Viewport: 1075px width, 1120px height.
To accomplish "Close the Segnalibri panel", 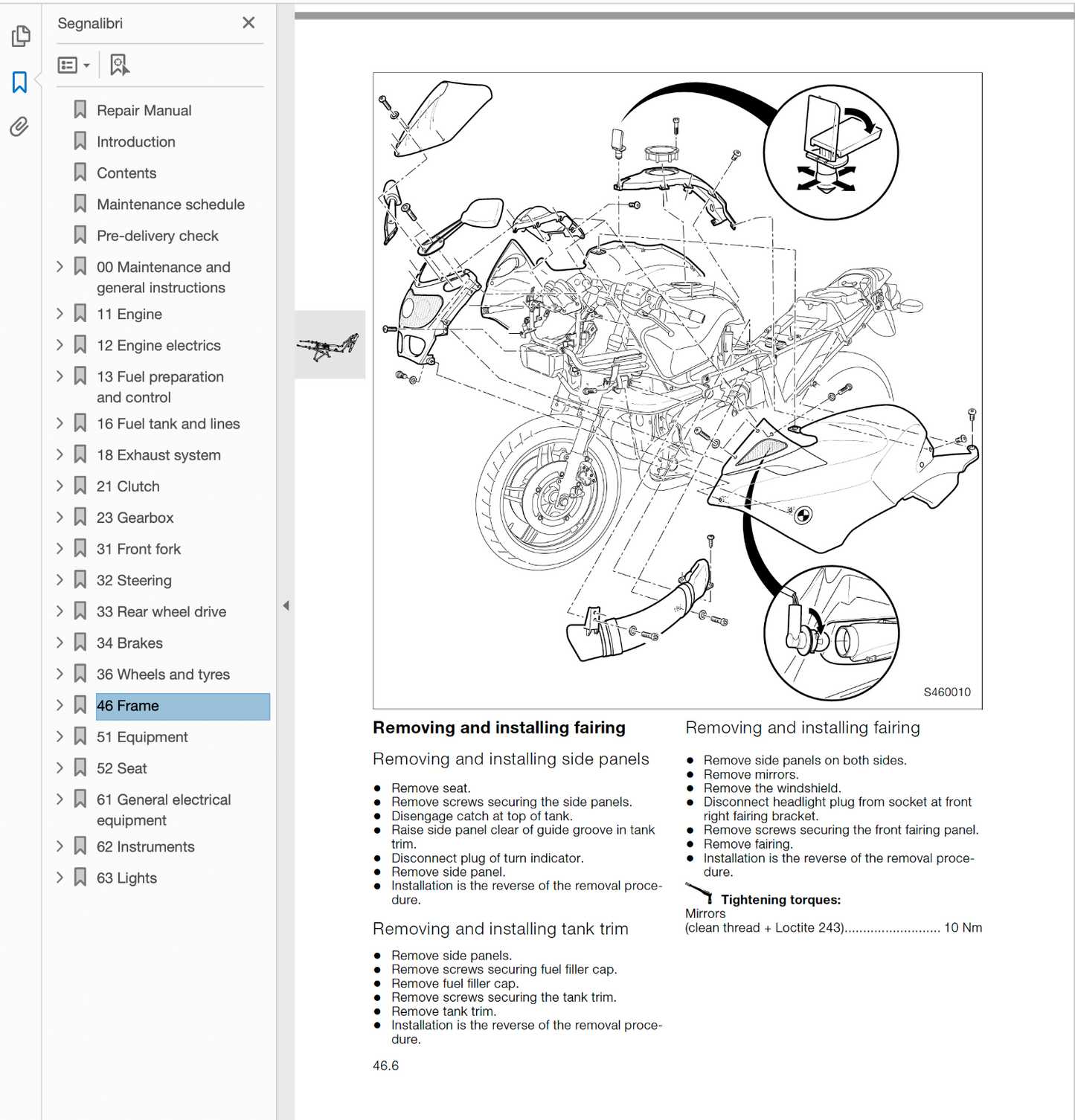I will pos(248,23).
